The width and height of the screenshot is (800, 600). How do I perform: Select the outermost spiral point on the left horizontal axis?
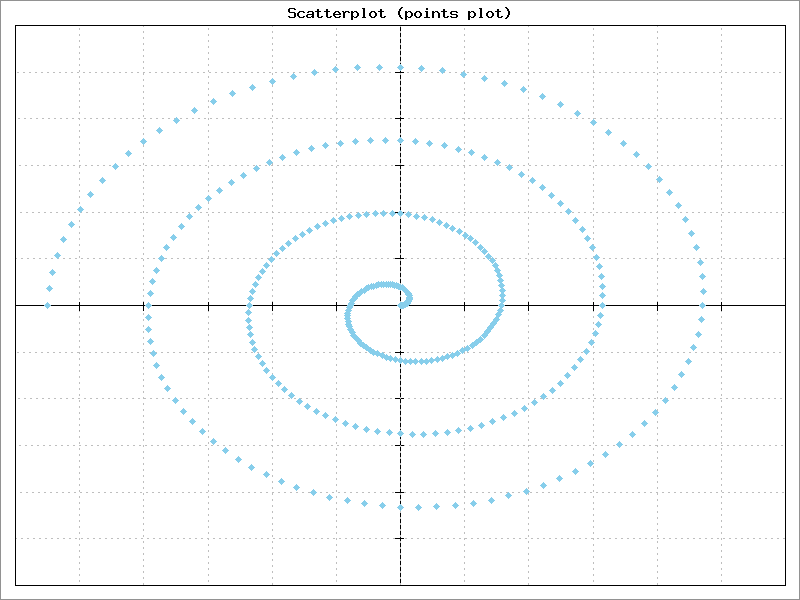(47, 305)
